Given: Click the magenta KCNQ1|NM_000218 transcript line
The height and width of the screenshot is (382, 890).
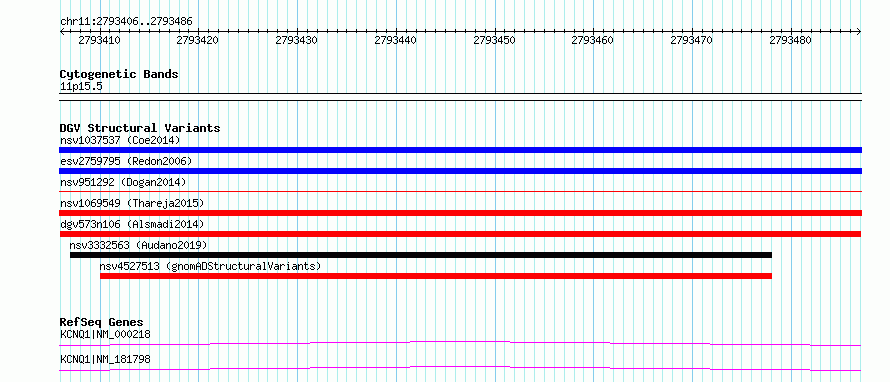Looking at the screenshot, I should click(460, 344).
